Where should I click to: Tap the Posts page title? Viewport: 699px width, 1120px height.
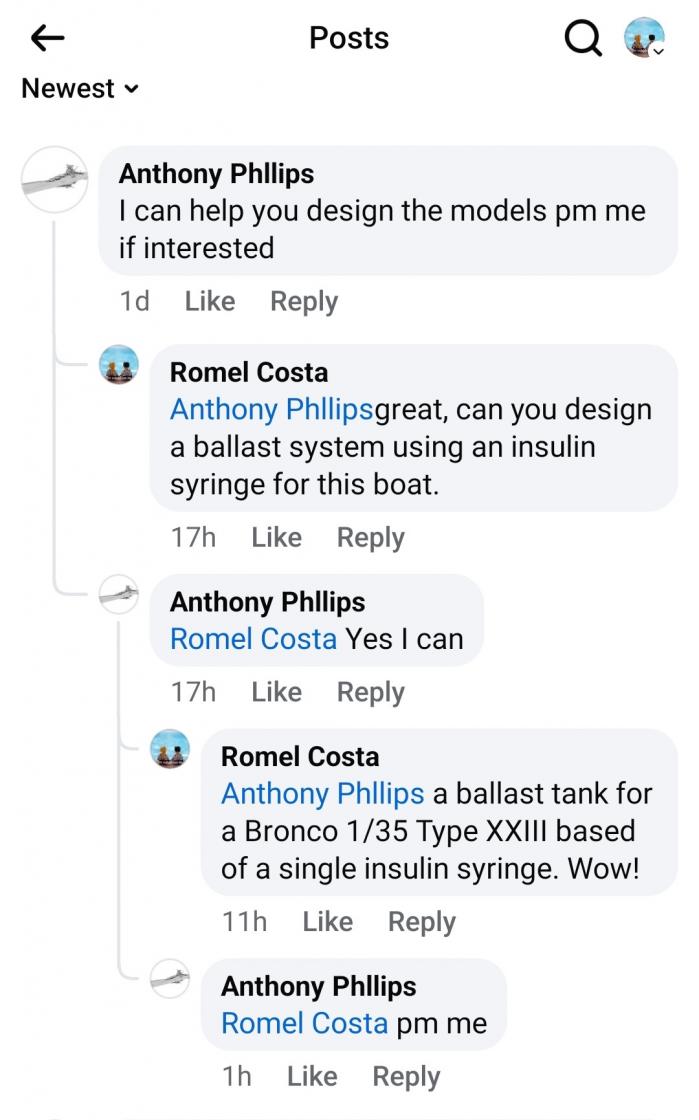click(x=349, y=38)
